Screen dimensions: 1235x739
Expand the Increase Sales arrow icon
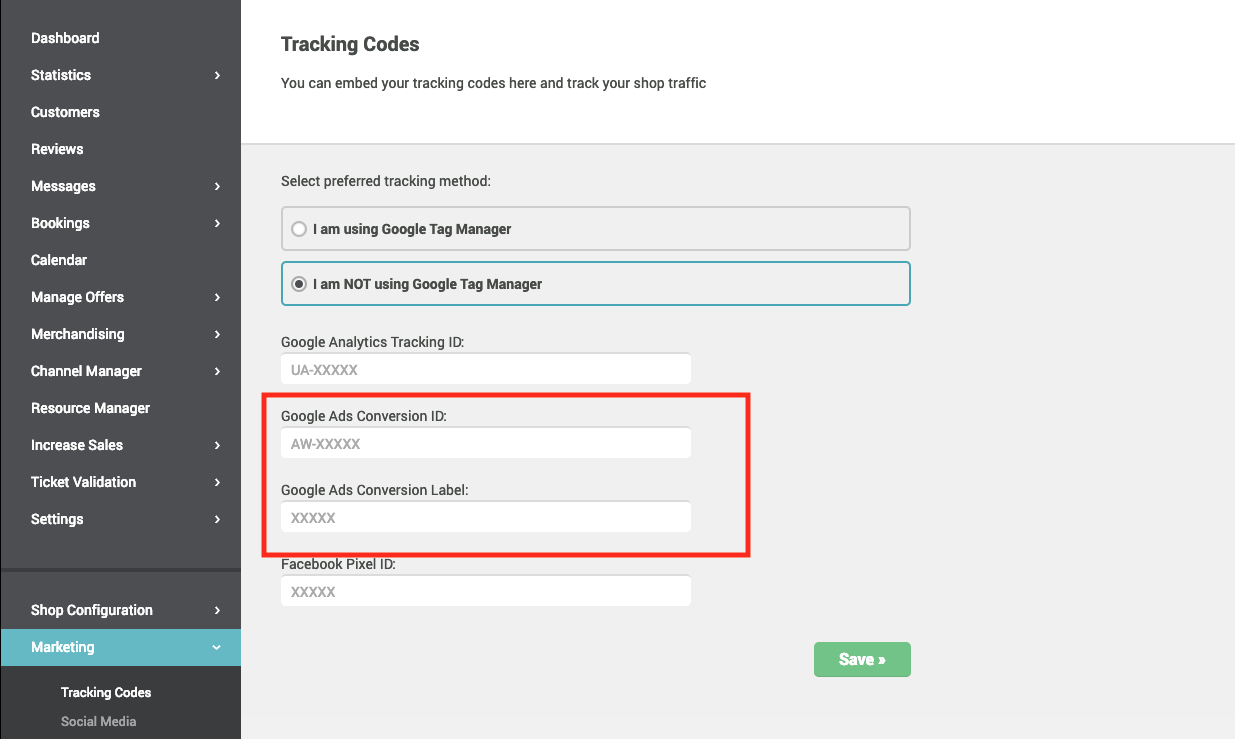(x=217, y=445)
